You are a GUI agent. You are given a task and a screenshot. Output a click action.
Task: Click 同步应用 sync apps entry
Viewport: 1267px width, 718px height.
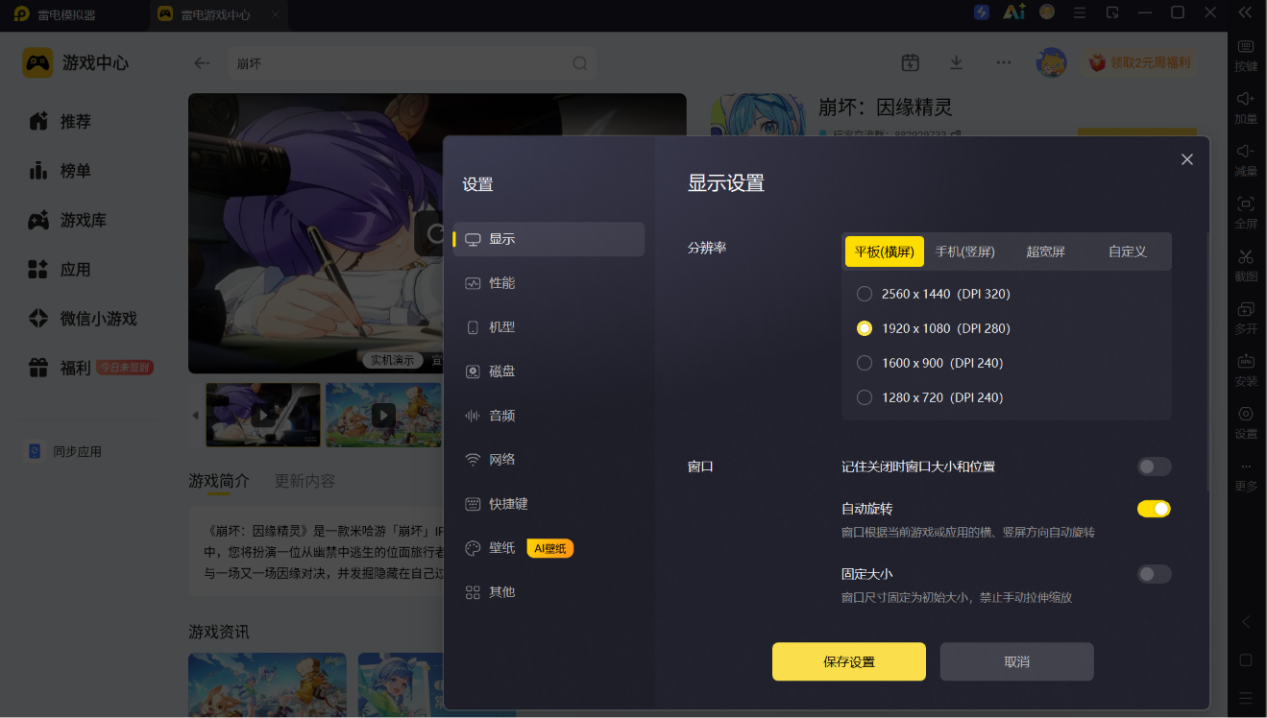coord(64,451)
